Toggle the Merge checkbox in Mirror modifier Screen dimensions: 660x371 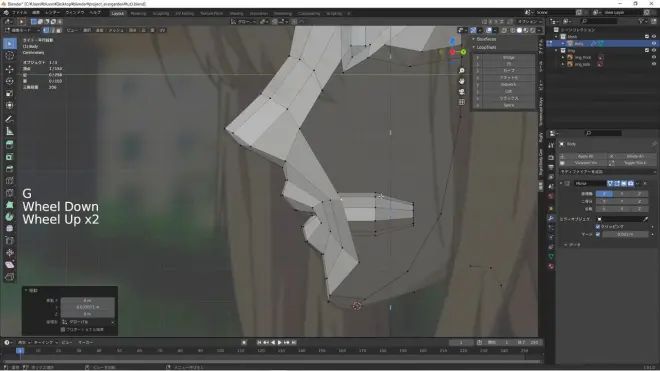click(x=598, y=234)
